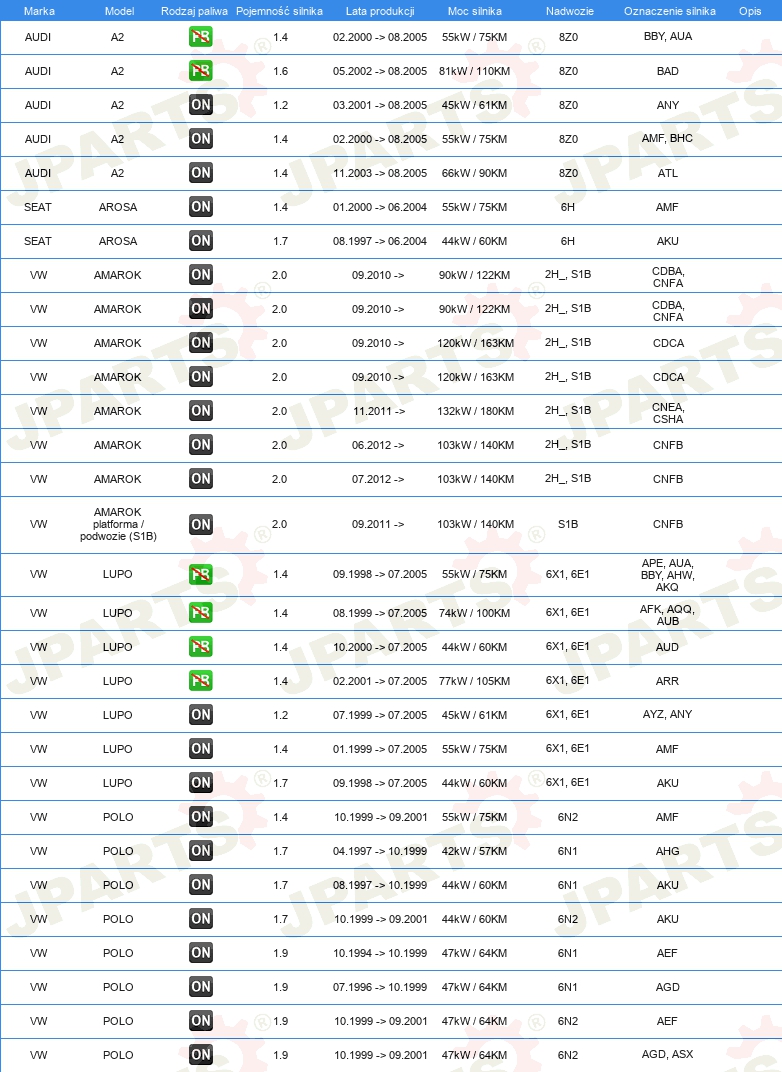The width and height of the screenshot is (782, 1072).
Task: Click the AHG engine code cell
Action: (667, 851)
